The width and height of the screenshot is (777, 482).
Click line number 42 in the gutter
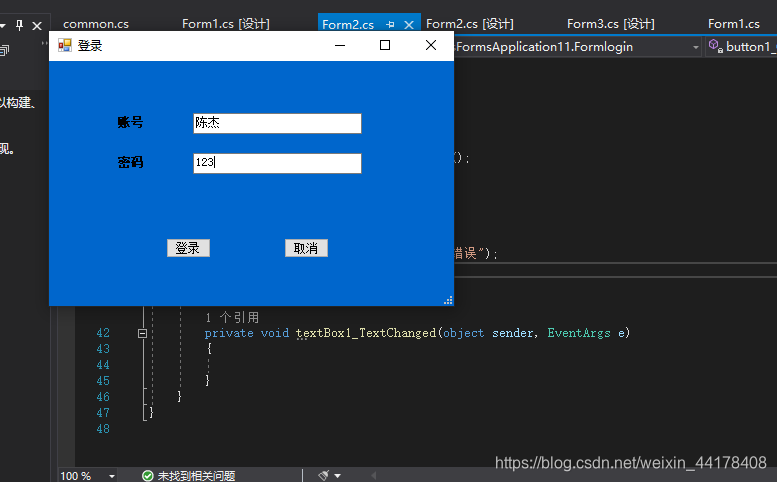click(x=103, y=333)
